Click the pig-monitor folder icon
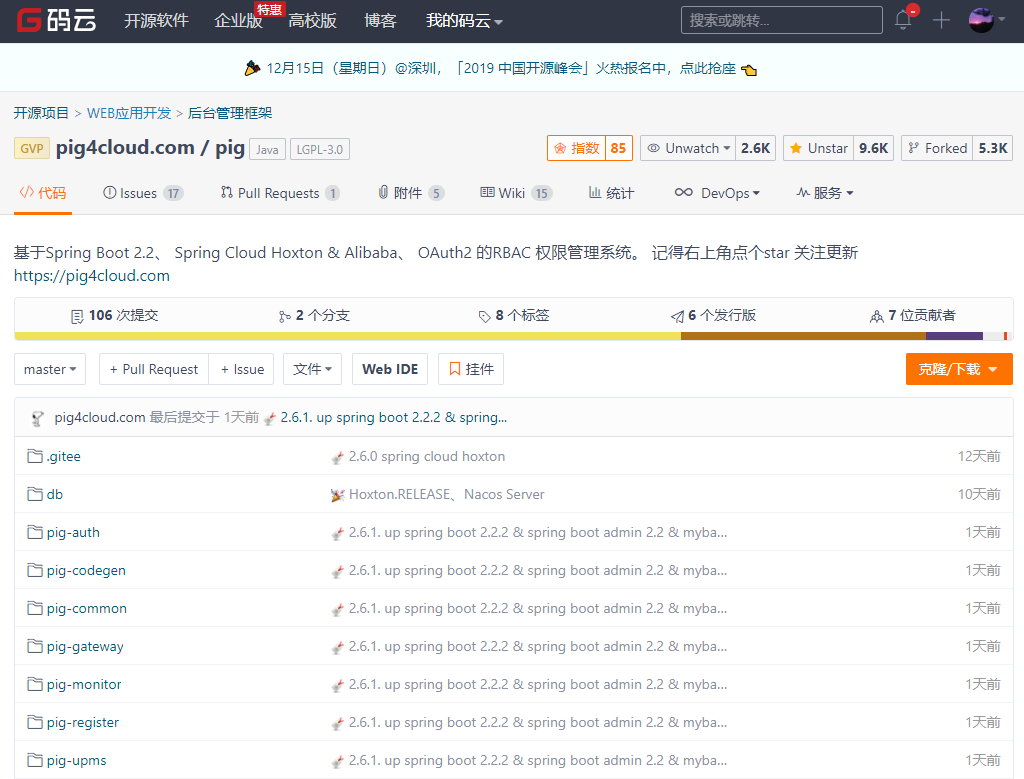The height and width of the screenshot is (779, 1024). (x=35, y=684)
